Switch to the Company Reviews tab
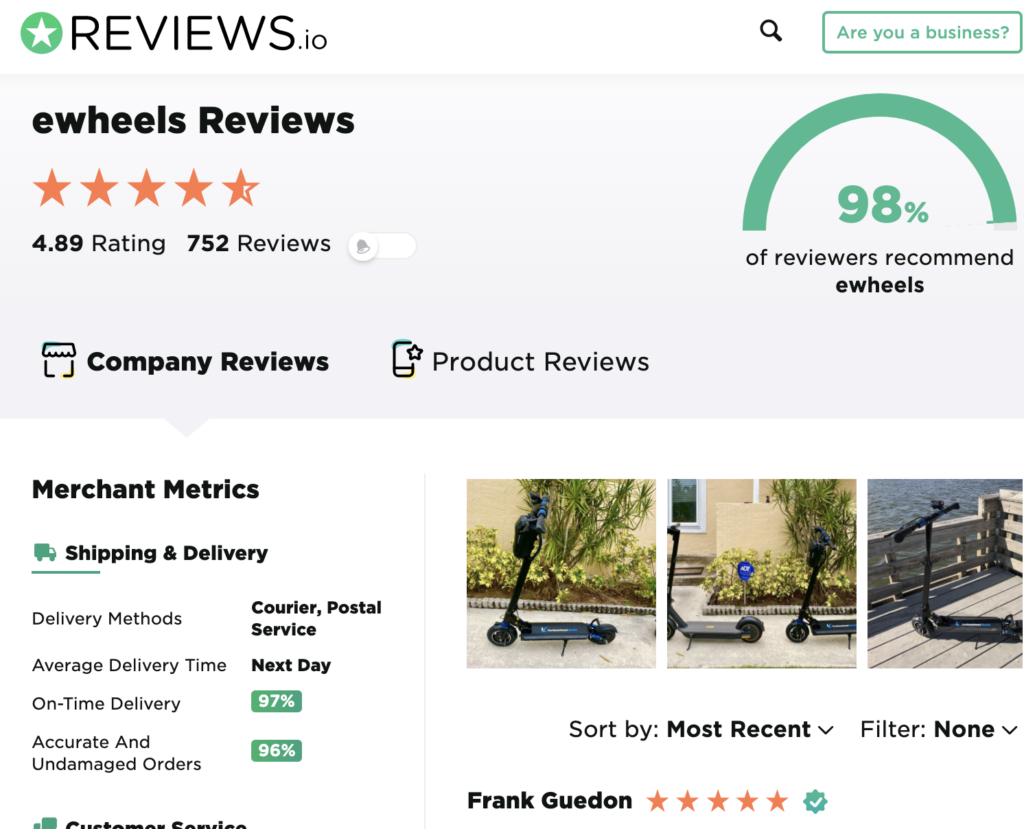1024x829 pixels. tap(207, 362)
